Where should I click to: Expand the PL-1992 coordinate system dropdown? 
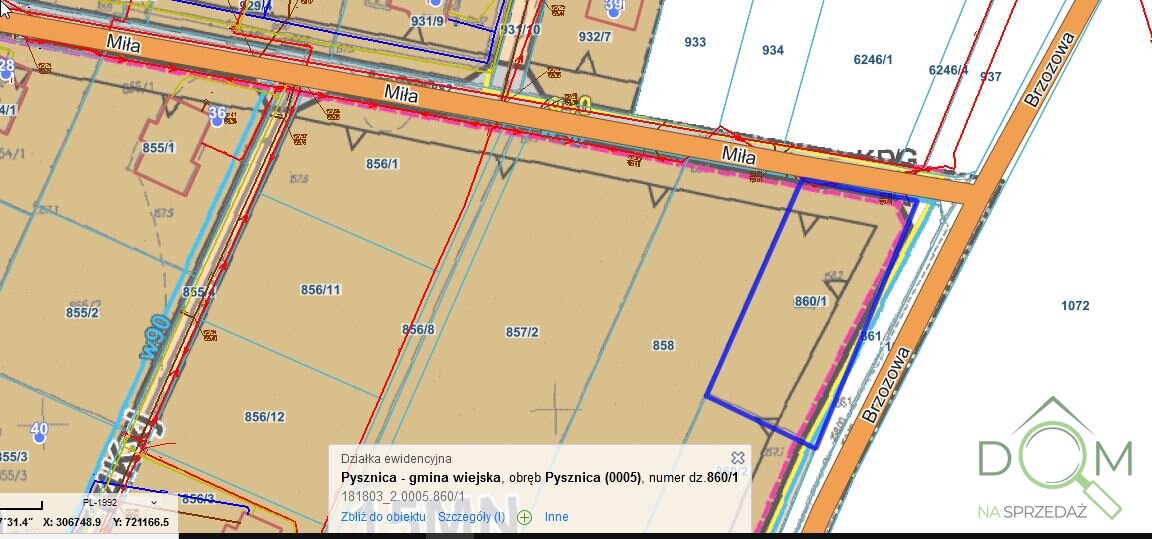[x=120, y=503]
